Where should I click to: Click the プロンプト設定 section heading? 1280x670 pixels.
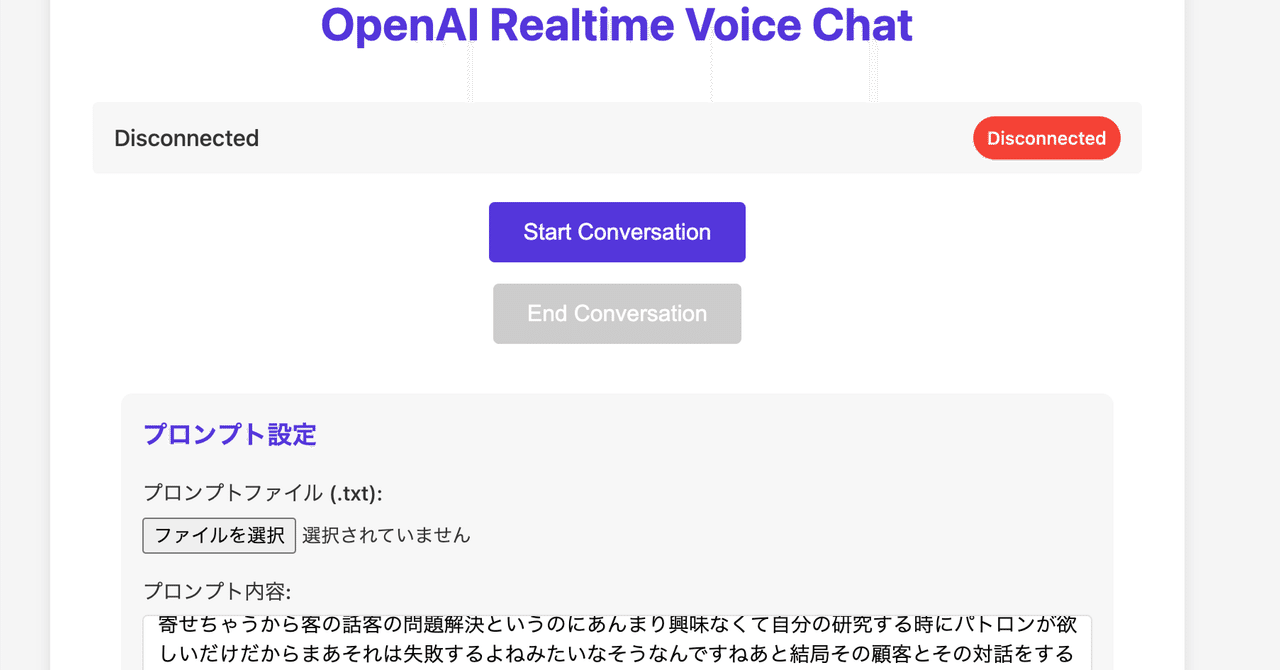pyautogui.click(x=230, y=435)
